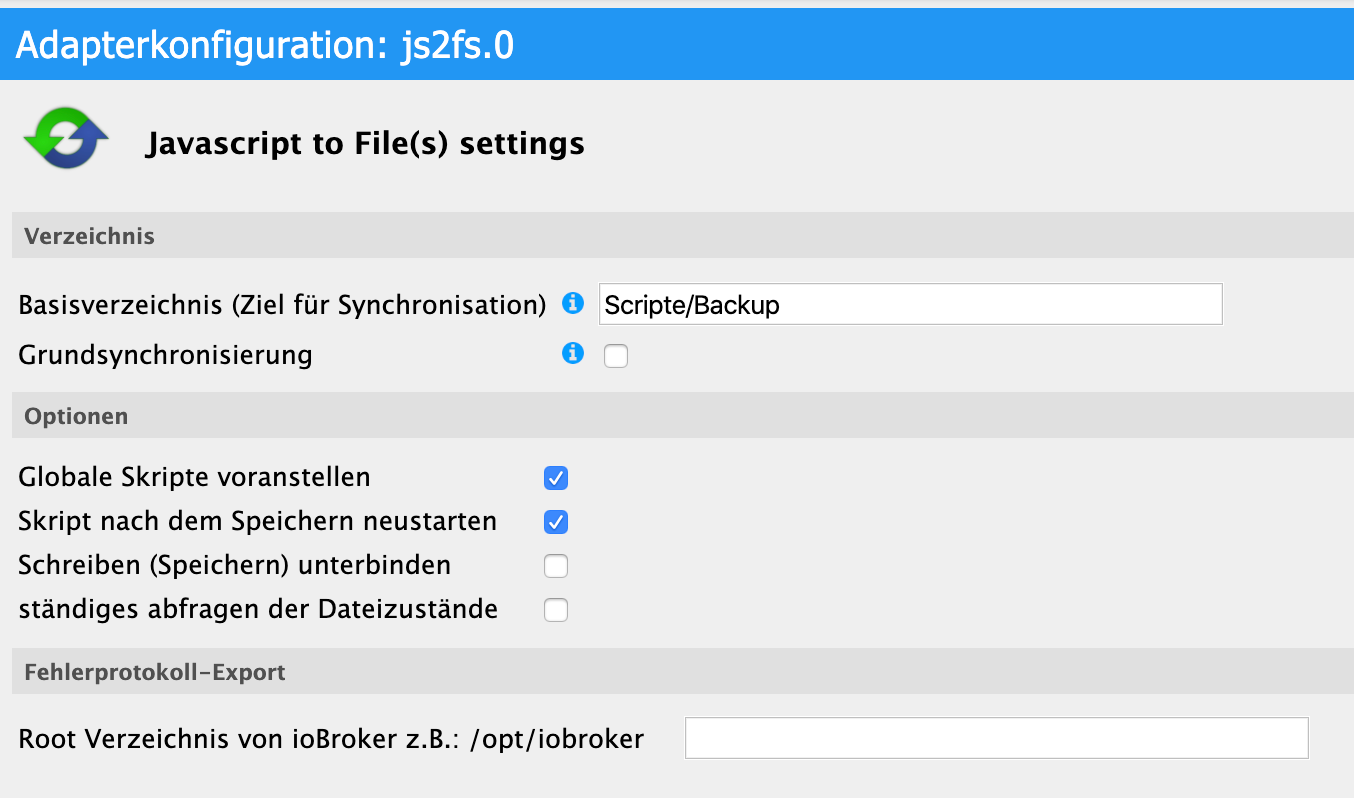This screenshot has width=1354, height=798.
Task: Click the Basisverzeichnis (Ziel für Synchronisation) label
Action: click(x=282, y=305)
